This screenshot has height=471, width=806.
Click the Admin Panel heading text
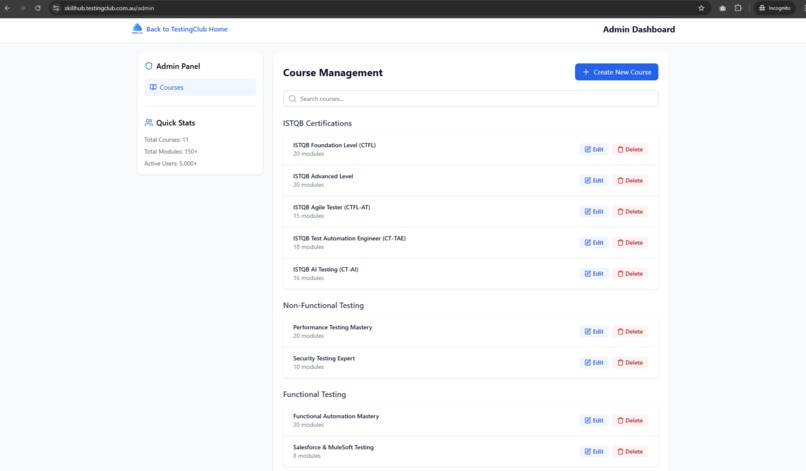click(178, 66)
